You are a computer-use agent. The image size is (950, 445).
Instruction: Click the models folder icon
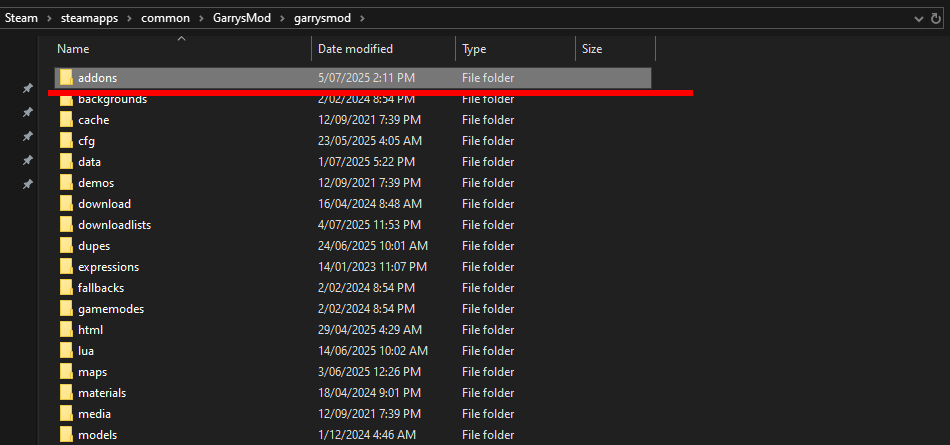point(66,435)
